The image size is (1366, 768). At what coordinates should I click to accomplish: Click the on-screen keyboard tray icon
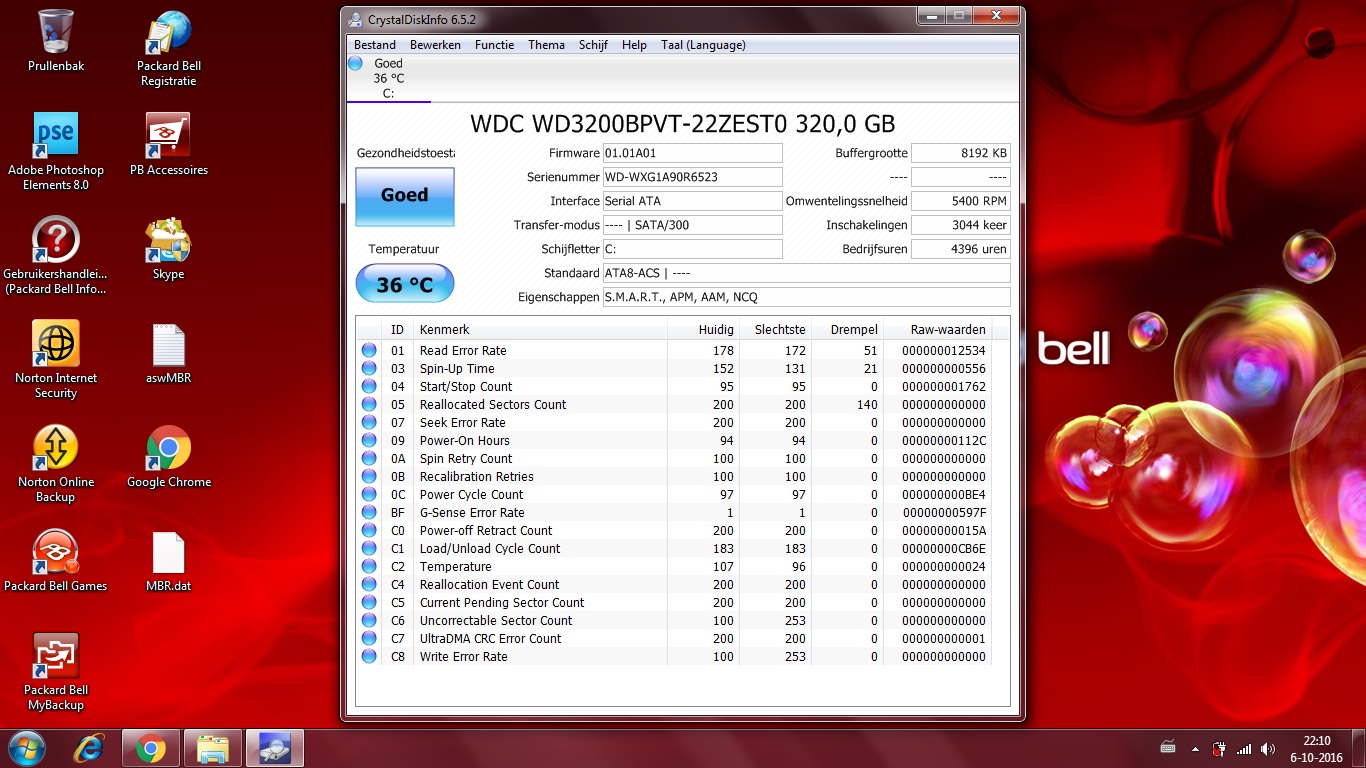pos(1167,747)
